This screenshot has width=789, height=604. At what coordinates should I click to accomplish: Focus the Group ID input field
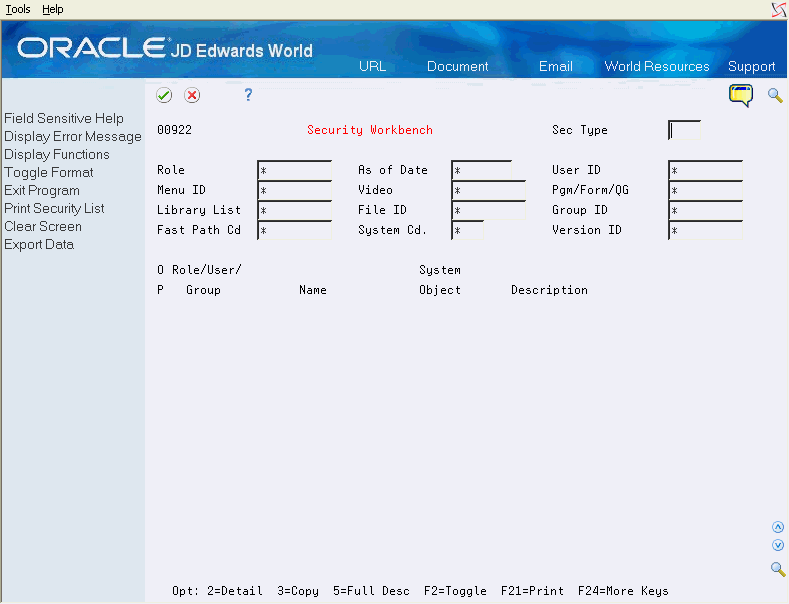point(705,210)
